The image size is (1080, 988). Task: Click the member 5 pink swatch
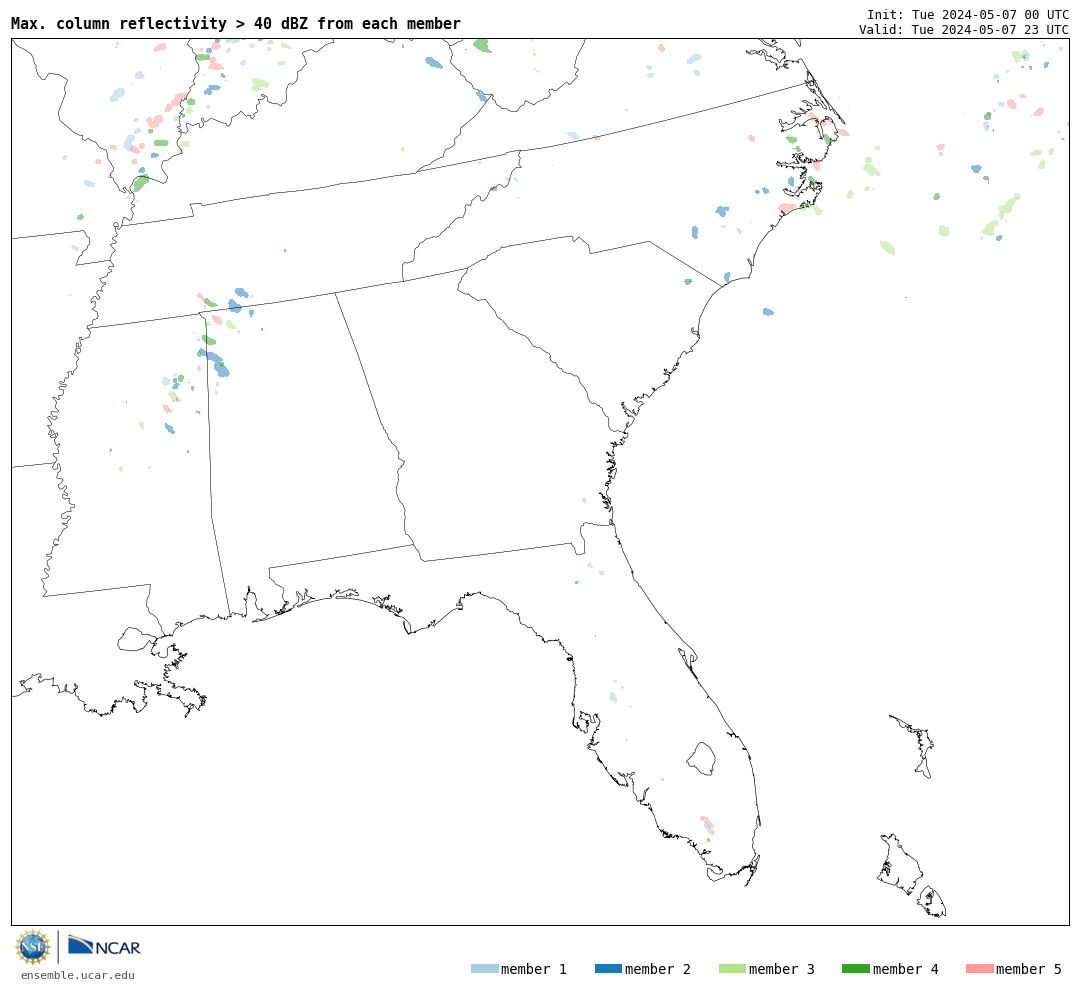coord(979,969)
